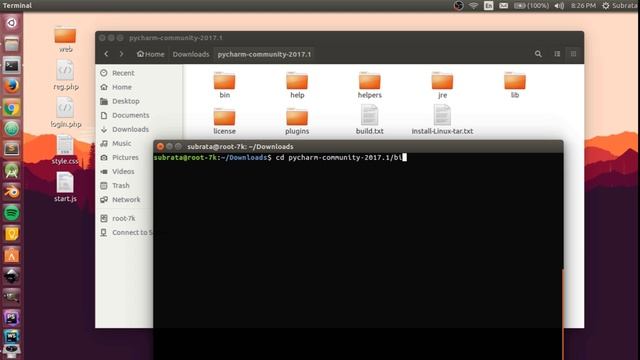Viewport: 640px width, 360px height.
Task: Select the lib folder
Action: click(x=515, y=85)
